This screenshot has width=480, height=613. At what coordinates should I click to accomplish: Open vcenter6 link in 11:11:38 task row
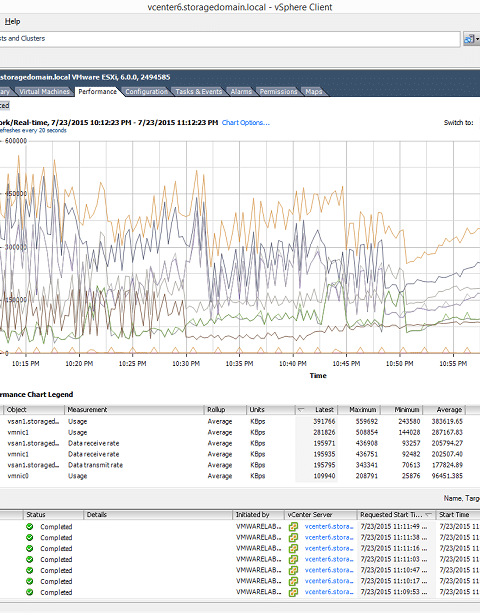point(329,538)
